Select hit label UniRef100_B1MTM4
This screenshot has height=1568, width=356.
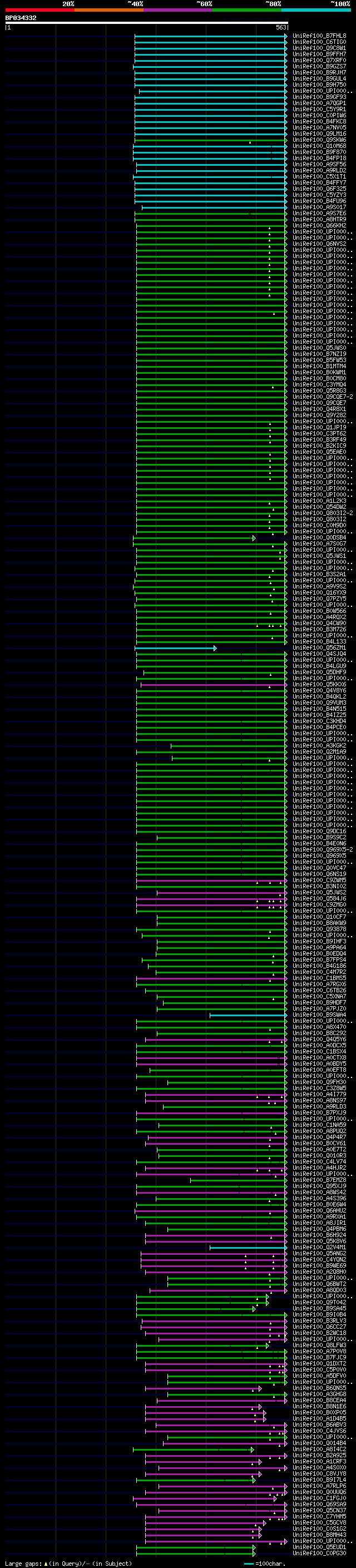[319, 367]
